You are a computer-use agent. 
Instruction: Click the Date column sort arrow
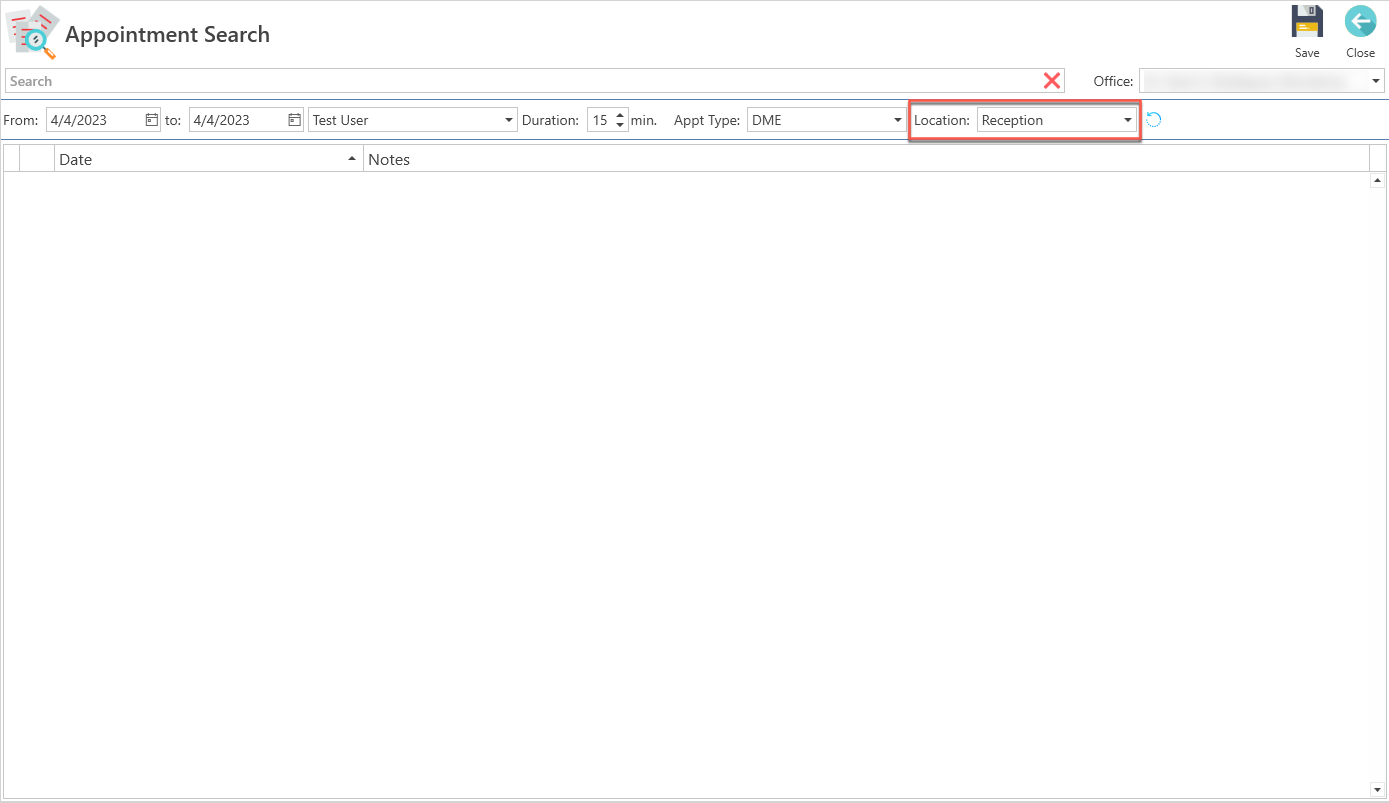point(351,159)
